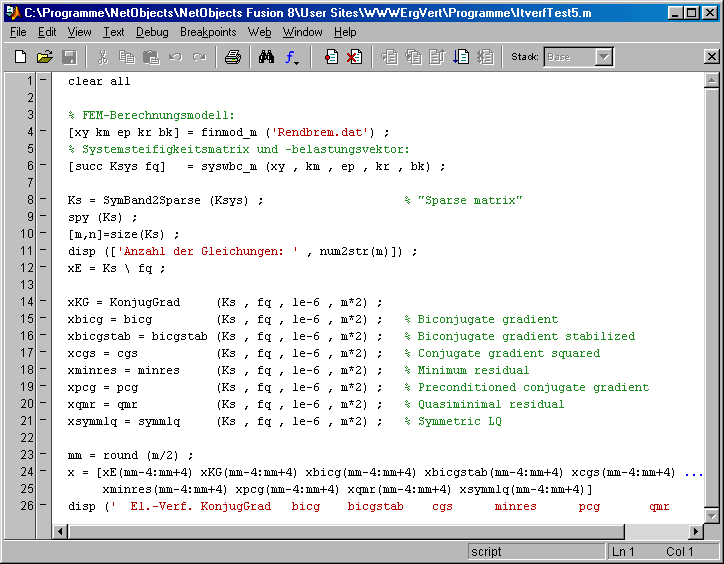Open the Edit menu
This screenshot has width=724, height=564.
[47, 32]
